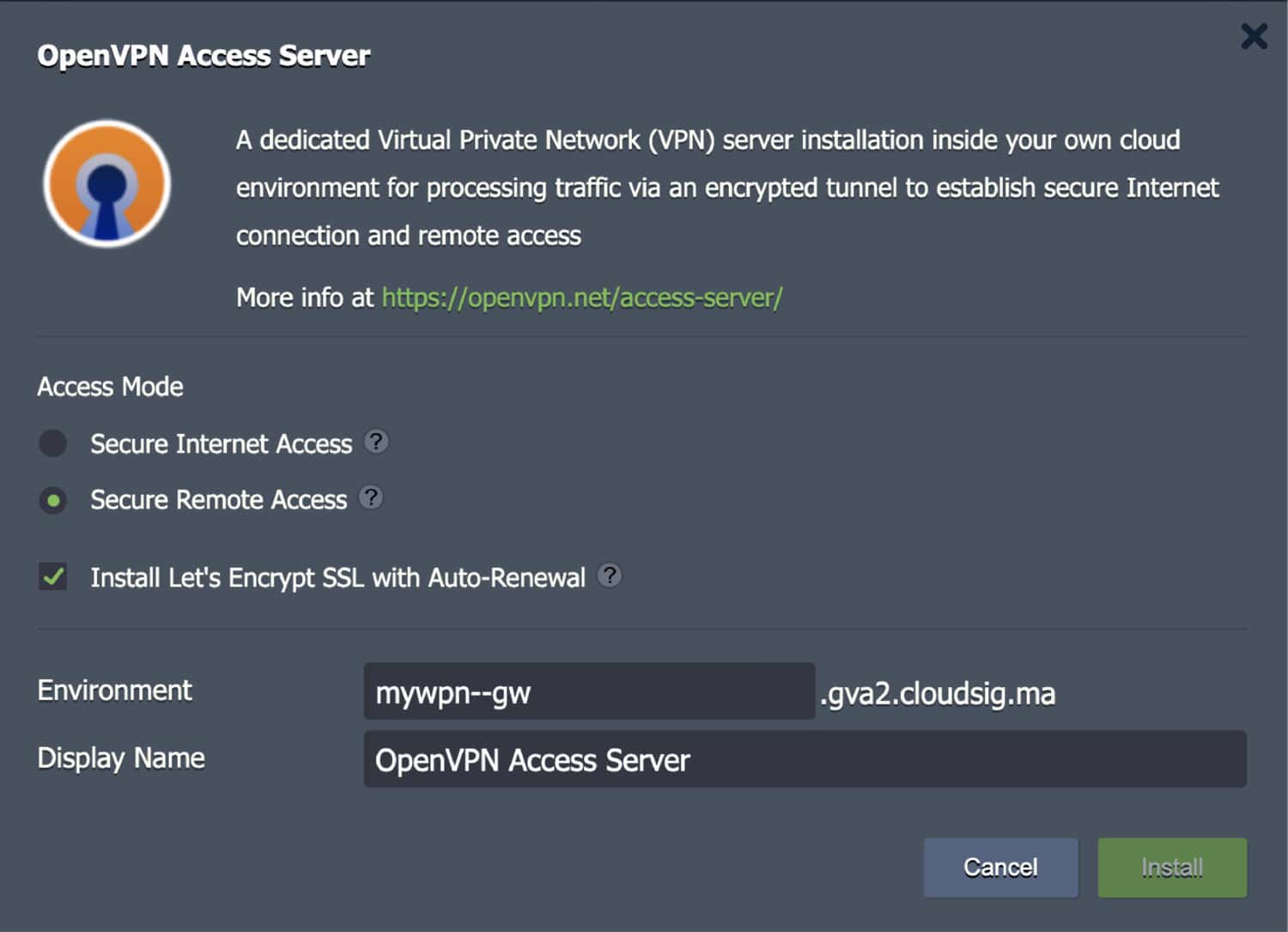Click the Access Mode section label
Image resolution: width=1288 pixels, height=932 pixels.
pyautogui.click(x=109, y=387)
